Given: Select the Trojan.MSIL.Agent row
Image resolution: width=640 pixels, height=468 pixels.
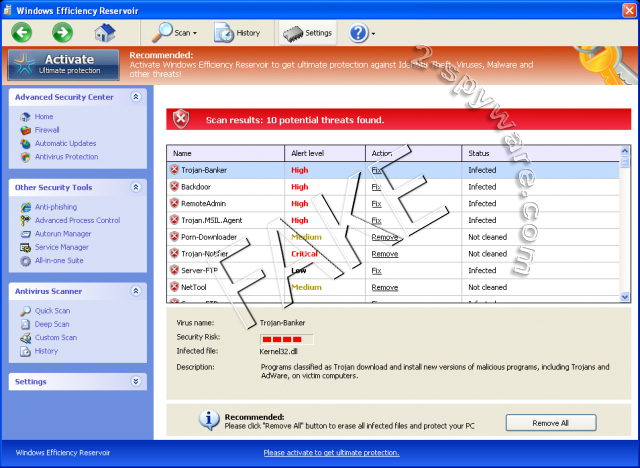Looking at the screenshot, I should 393,220.
